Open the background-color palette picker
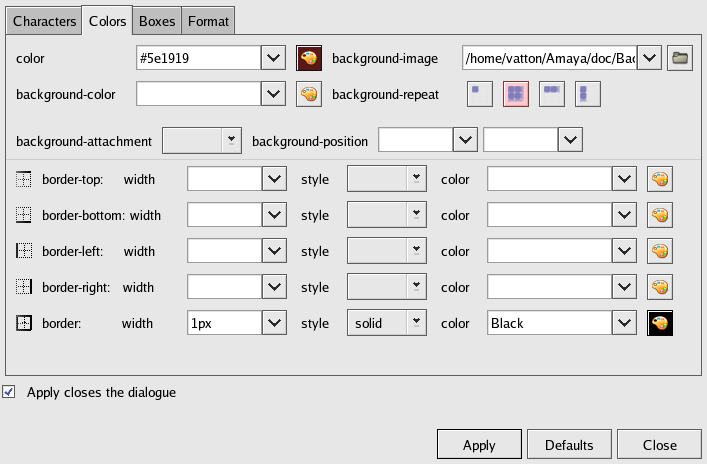Image resolution: width=707 pixels, height=464 pixels. (309, 95)
